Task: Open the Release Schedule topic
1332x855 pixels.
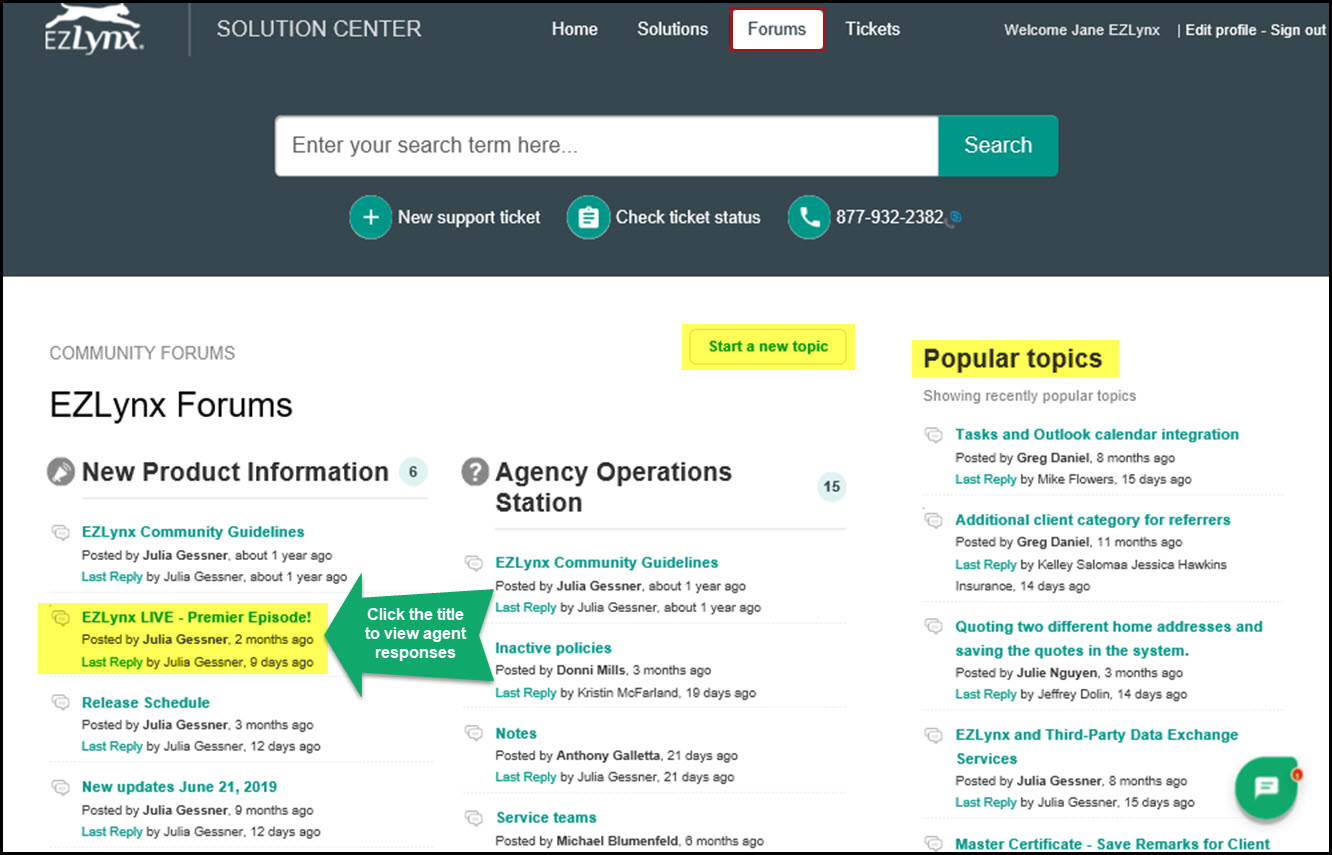Action: click(146, 703)
